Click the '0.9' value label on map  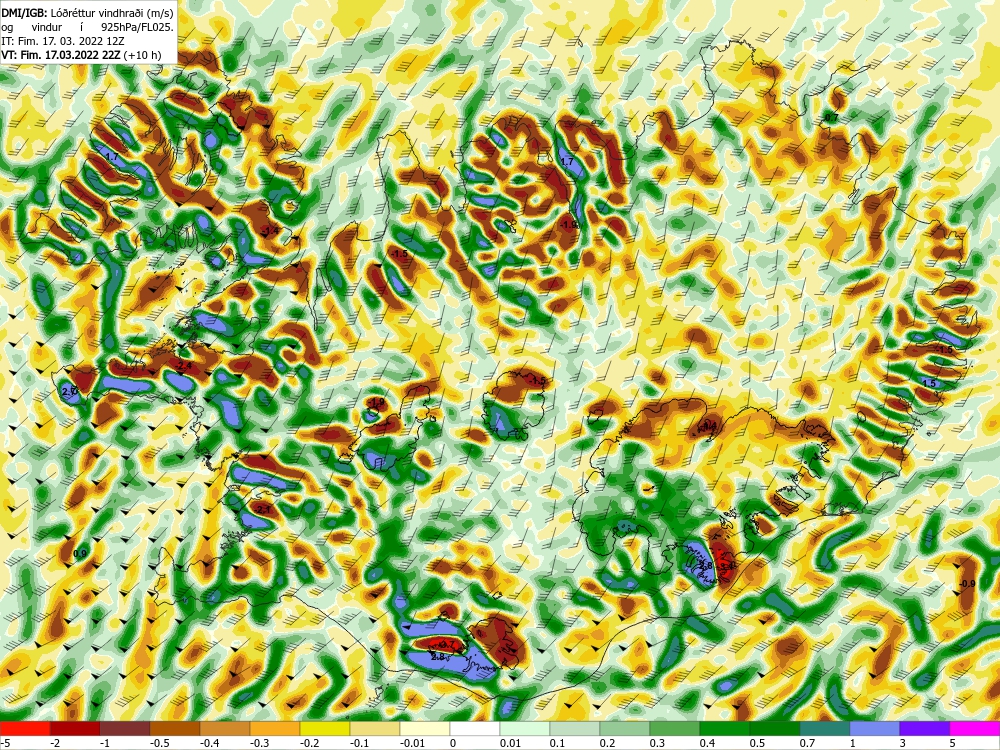point(80,554)
